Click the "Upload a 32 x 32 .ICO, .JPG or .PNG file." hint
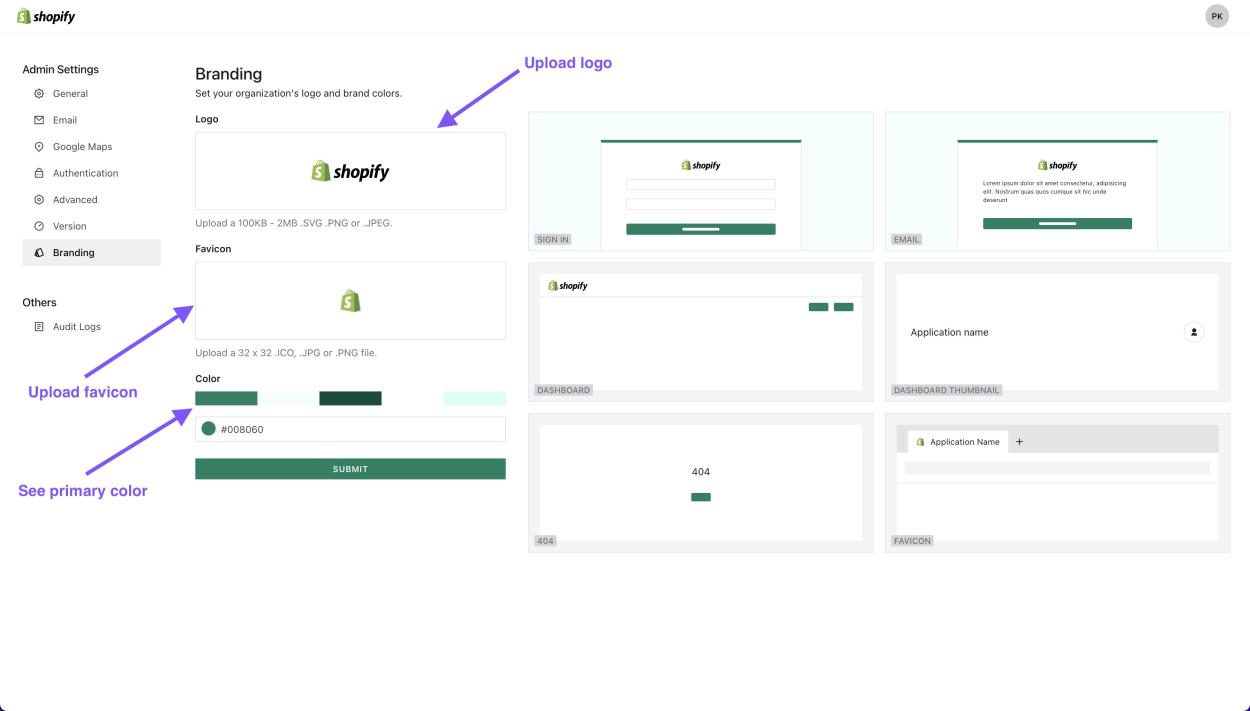The width and height of the screenshot is (1250, 711). pos(286,353)
